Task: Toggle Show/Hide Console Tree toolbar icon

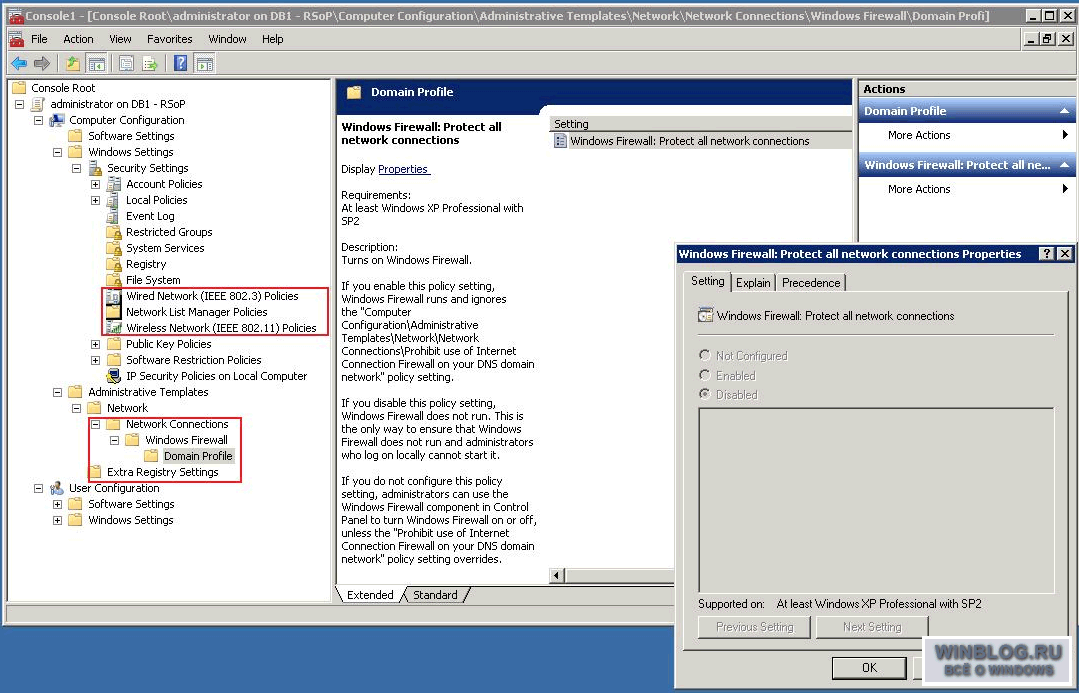Action: [97, 64]
